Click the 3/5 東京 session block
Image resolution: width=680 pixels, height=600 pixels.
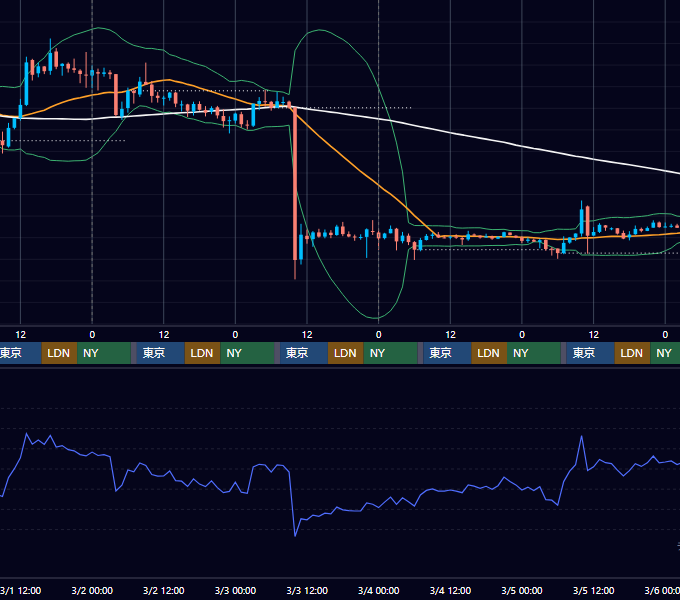[590, 353]
